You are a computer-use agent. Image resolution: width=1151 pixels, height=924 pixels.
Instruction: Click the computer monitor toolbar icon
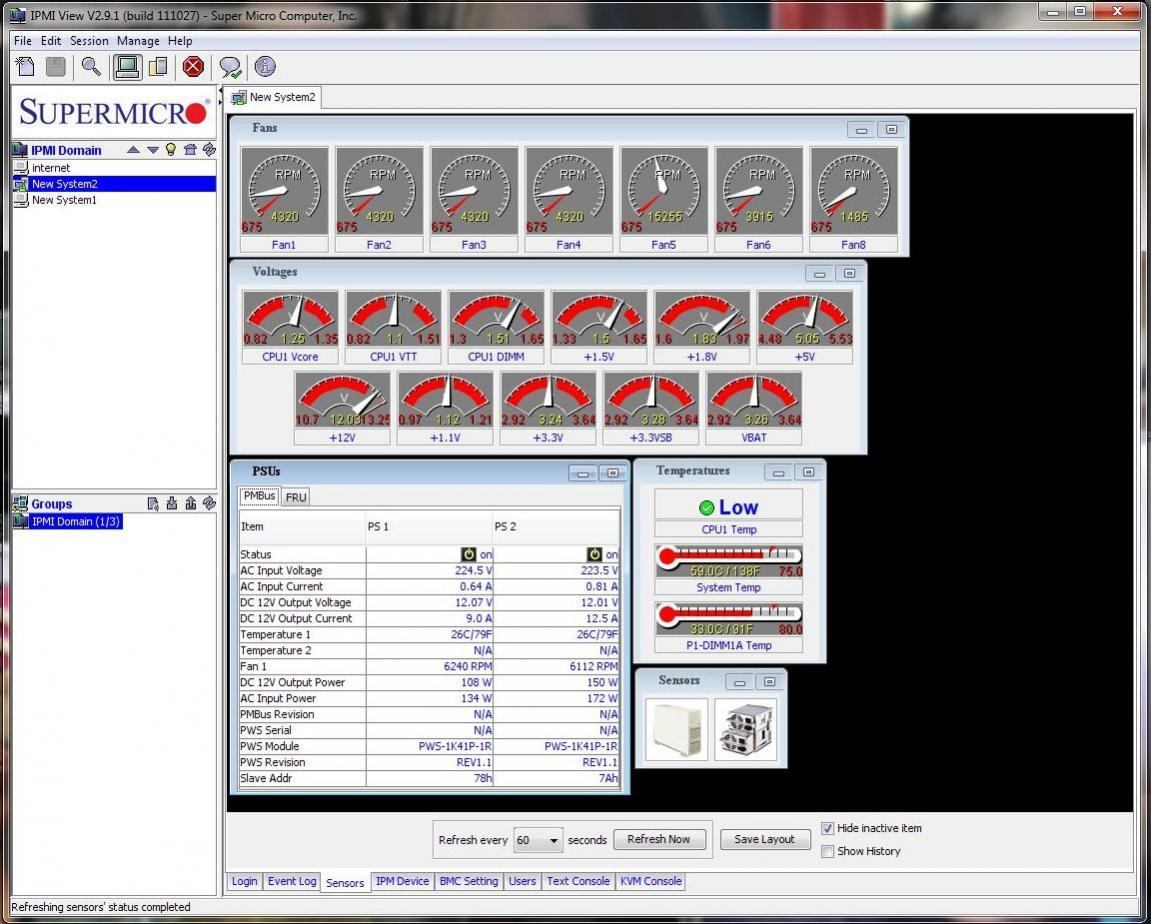point(127,67)
